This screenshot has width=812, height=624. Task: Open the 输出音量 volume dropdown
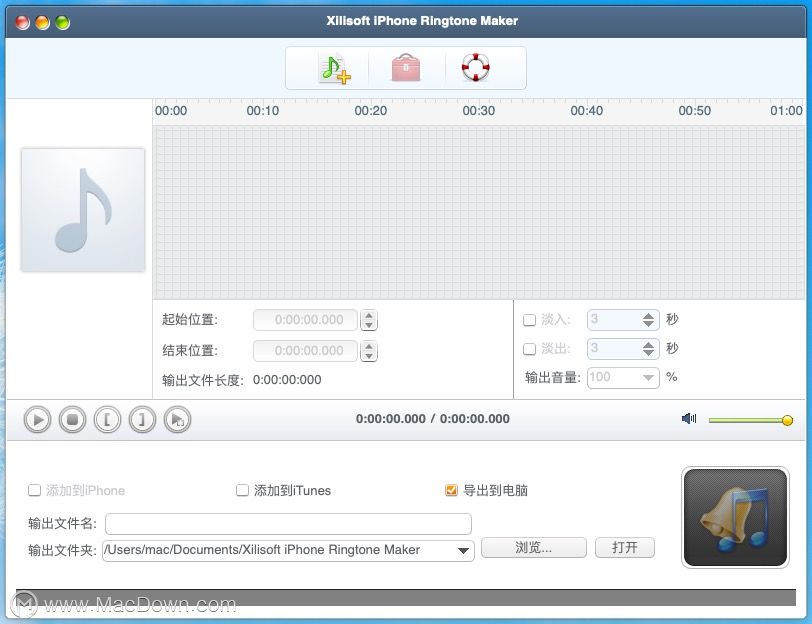click(x=649, y=379)
